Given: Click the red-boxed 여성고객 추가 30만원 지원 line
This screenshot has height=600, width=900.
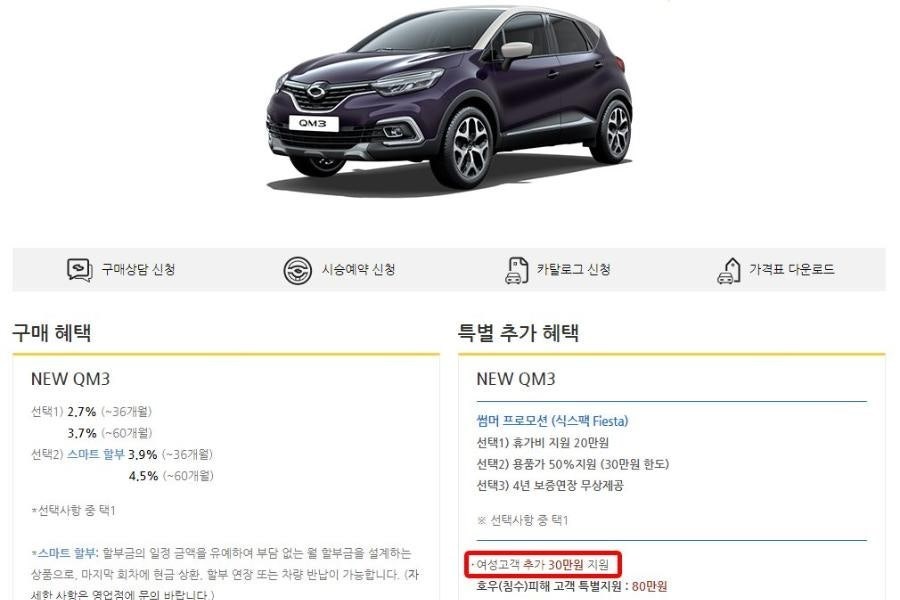Looking at the screenshot, I should [x=543, y=564].
